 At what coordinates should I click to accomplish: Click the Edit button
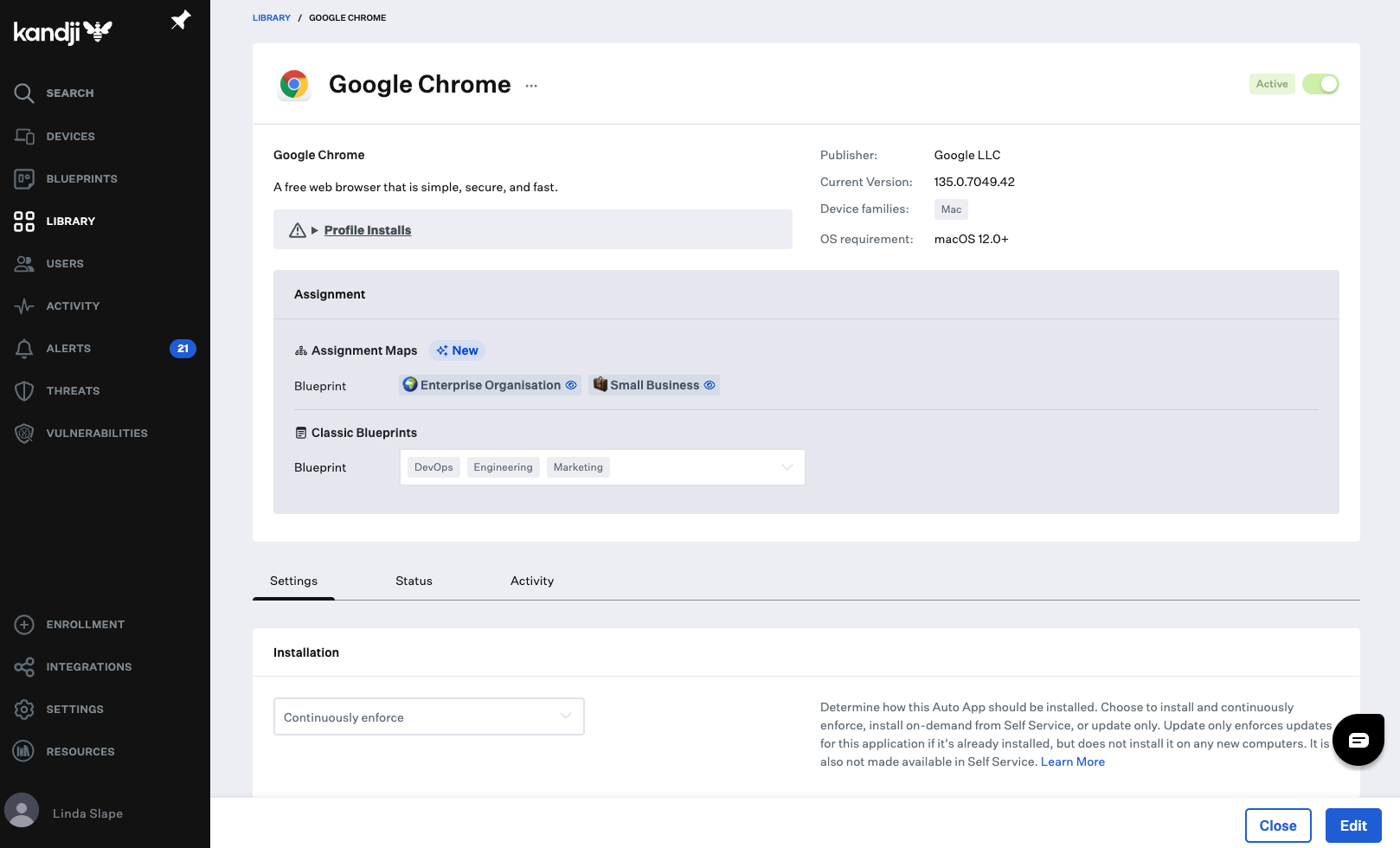click(x=1353, y=826)
